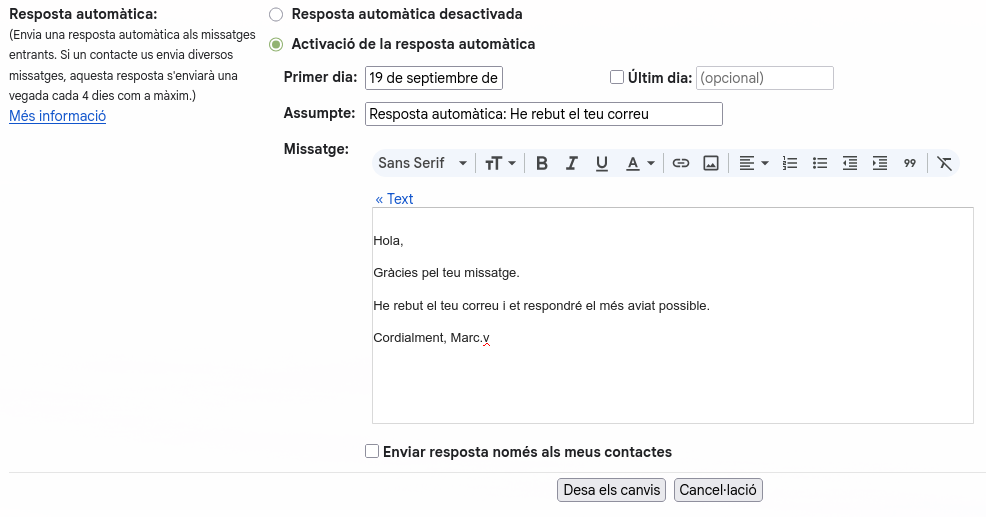
Task: Increase indent of message text
Action: pos(880,163)
